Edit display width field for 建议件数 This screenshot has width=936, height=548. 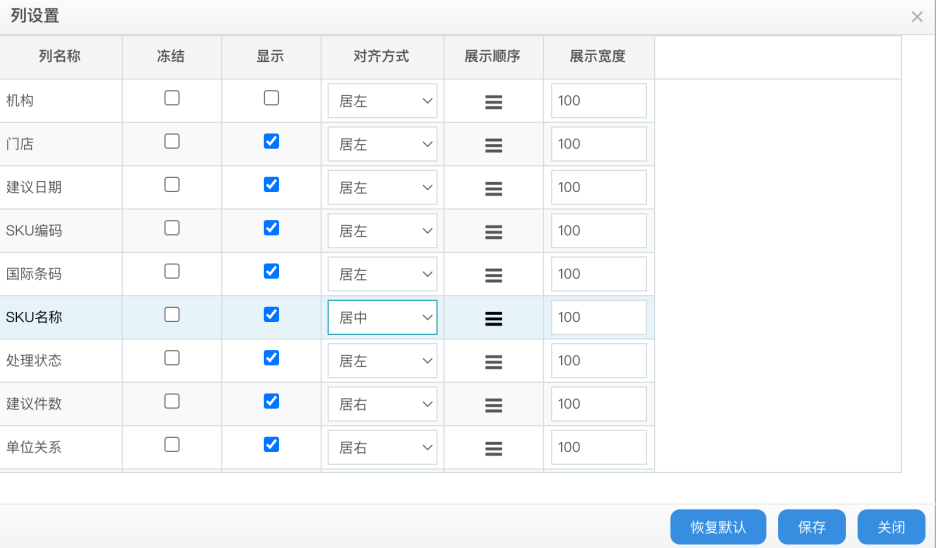(x=599, y=404)
